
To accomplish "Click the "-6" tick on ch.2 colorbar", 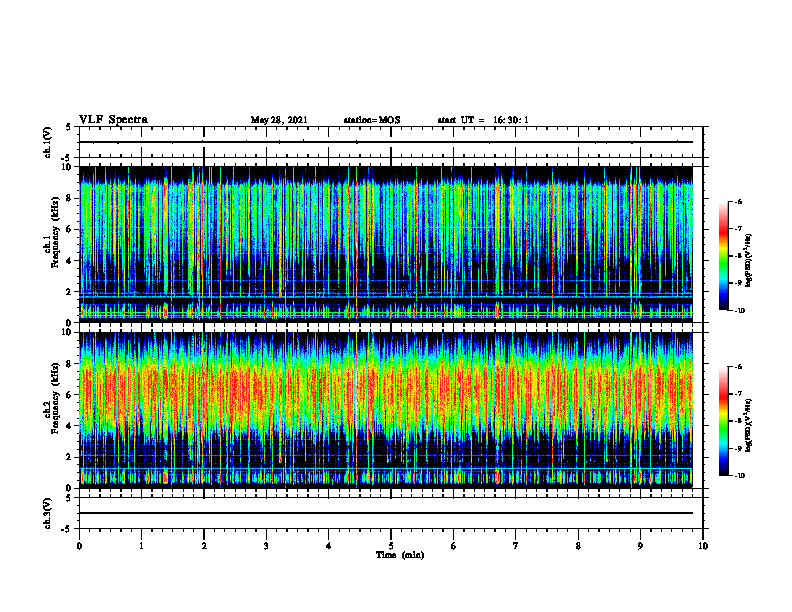I will 739,367.
